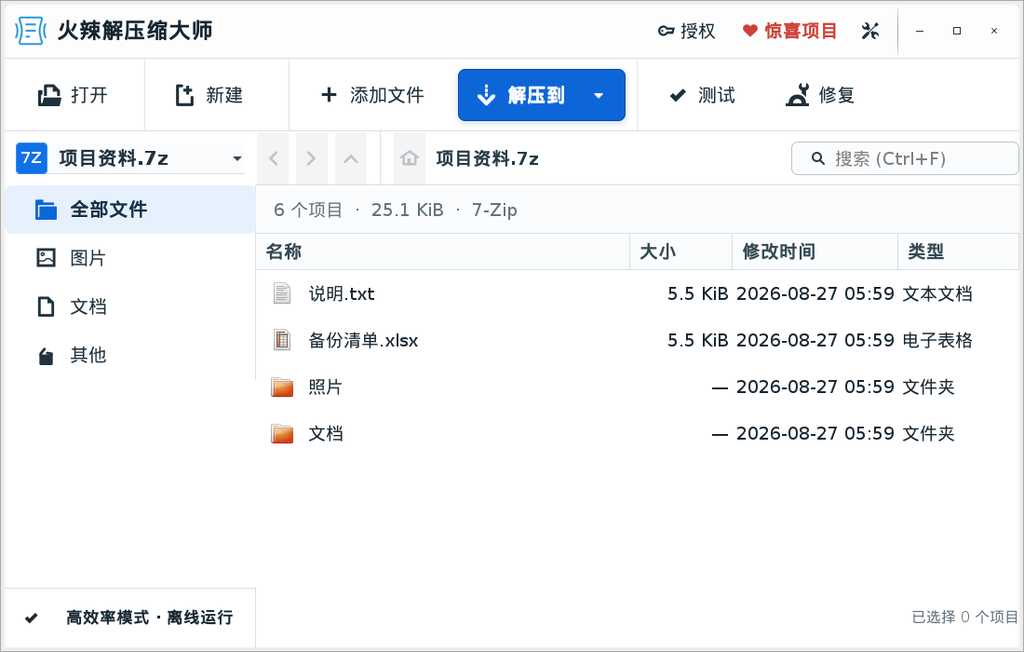Click the text document icon of 说明.txt
The width and height of the screenshot is (1024, 652).
281,294
